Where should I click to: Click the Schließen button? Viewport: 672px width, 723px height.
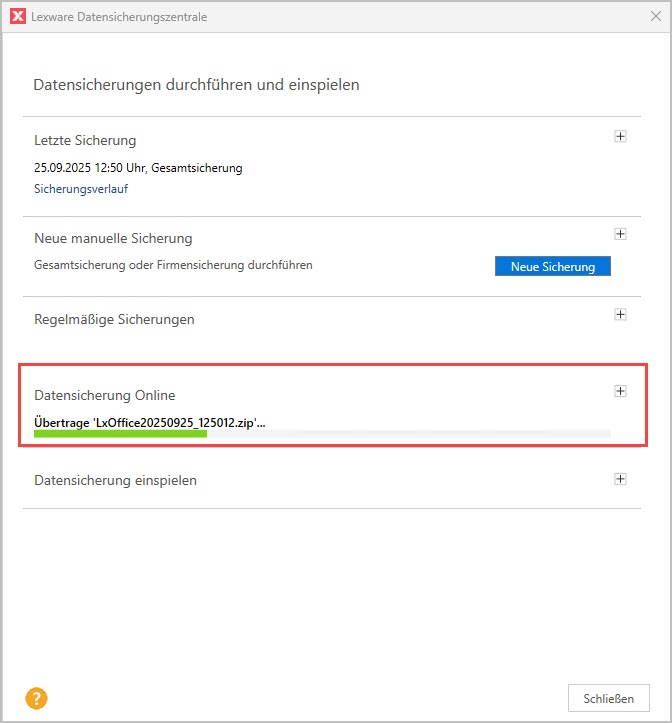tap(608, 697)
